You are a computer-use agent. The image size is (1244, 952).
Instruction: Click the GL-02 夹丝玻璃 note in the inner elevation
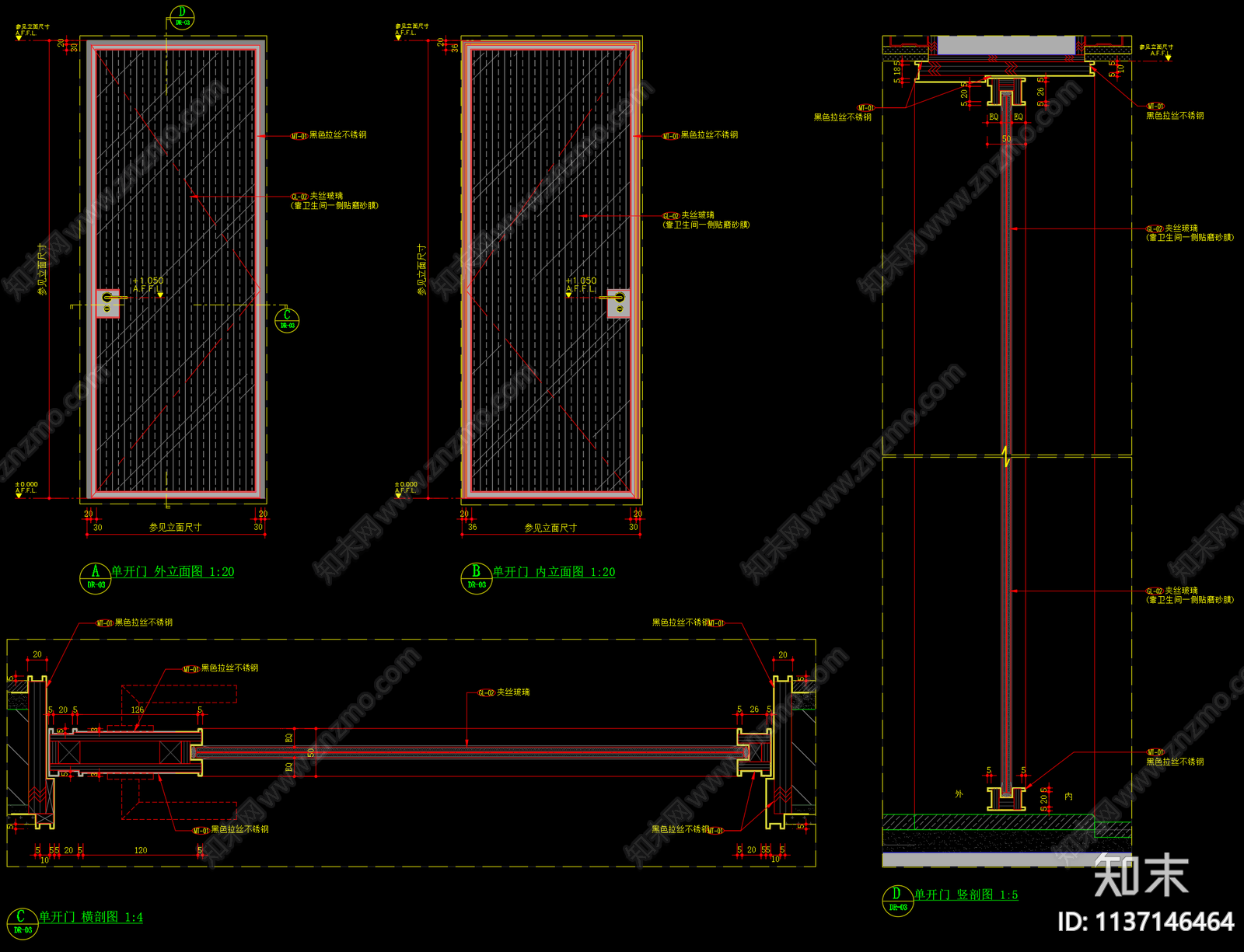click(706, 220)
